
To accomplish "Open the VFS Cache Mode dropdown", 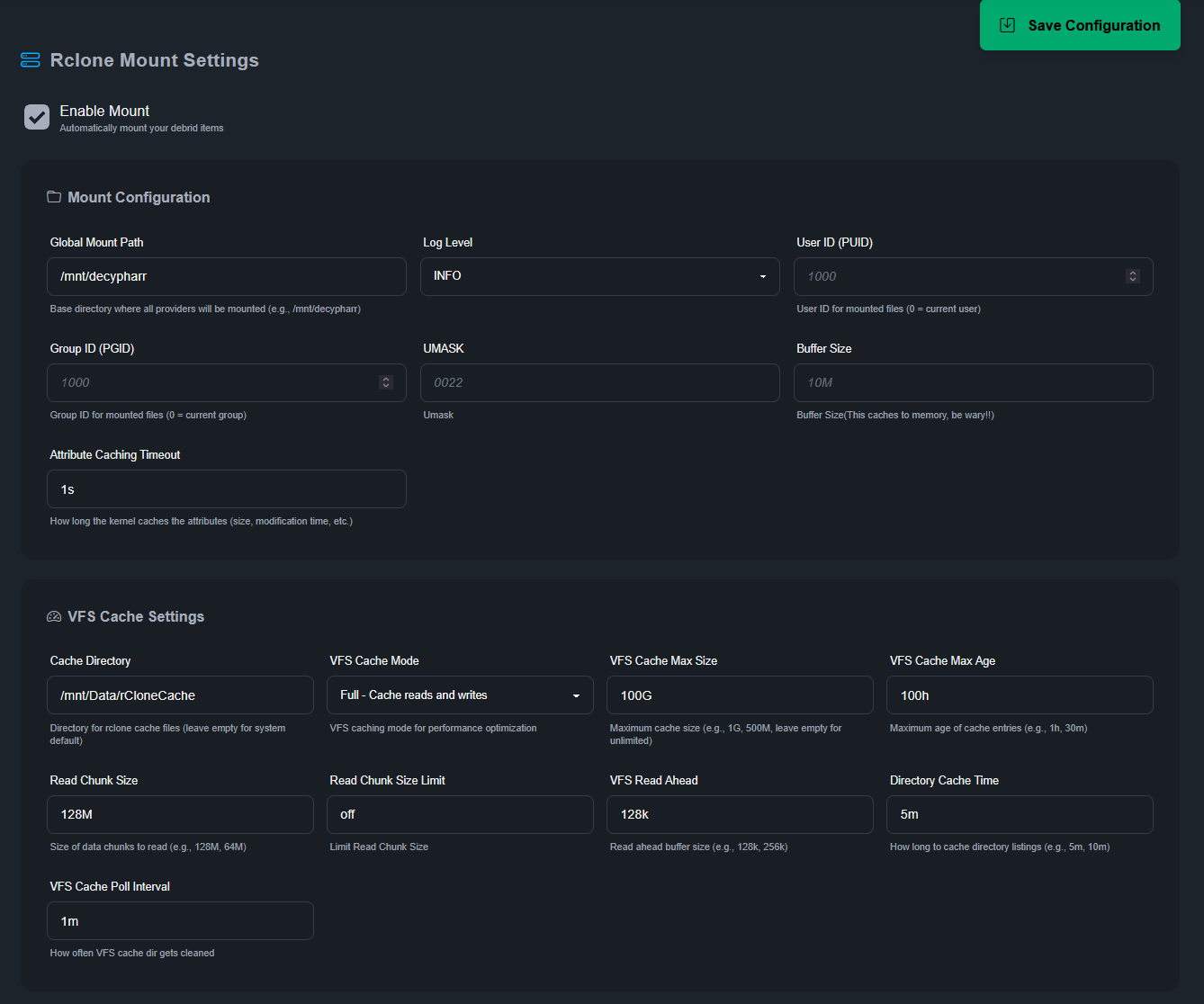I will point(460,695).
